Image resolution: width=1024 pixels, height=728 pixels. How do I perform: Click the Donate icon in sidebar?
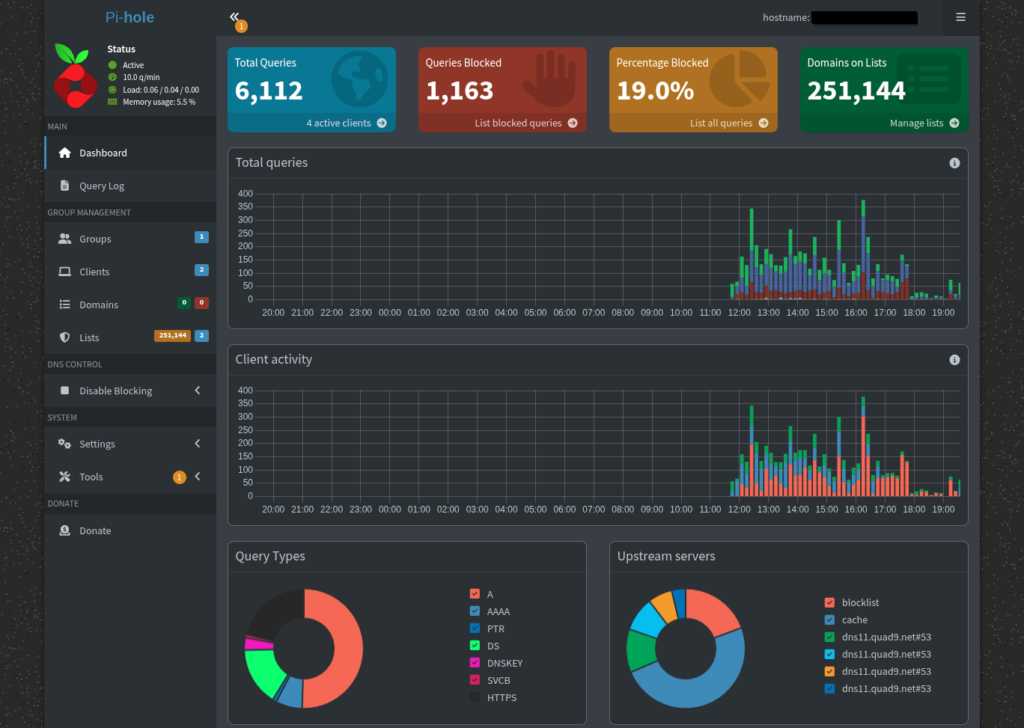point(65,531)
